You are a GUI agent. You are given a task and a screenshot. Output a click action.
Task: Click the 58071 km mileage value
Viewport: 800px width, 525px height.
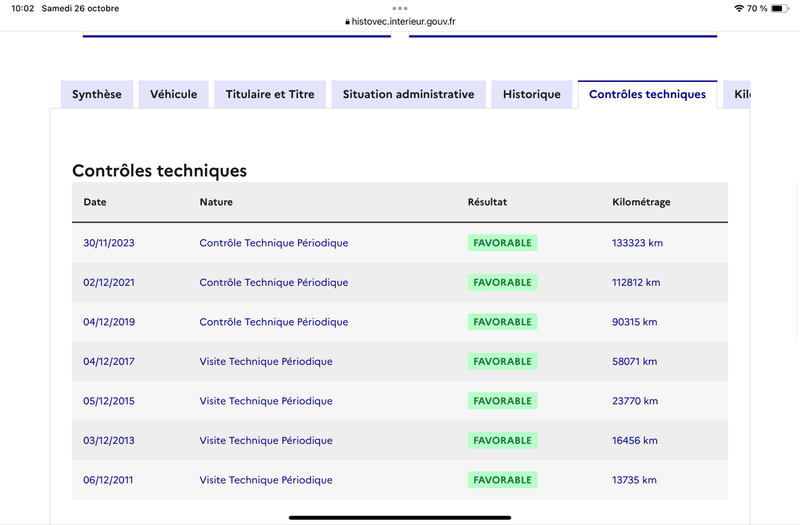tap(635, 361)
